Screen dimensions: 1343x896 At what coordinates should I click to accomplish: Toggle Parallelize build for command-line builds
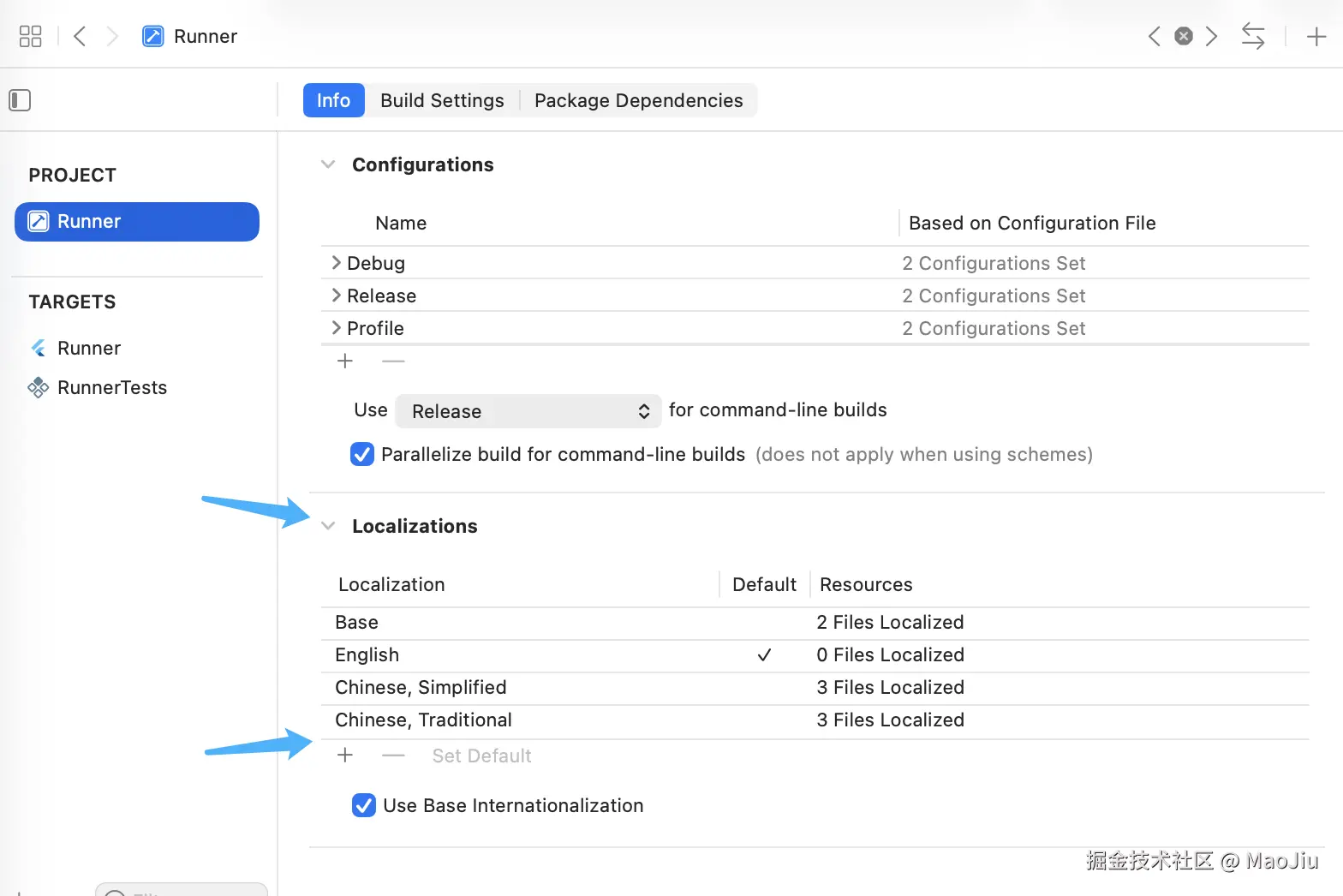(x=362, y=454)
